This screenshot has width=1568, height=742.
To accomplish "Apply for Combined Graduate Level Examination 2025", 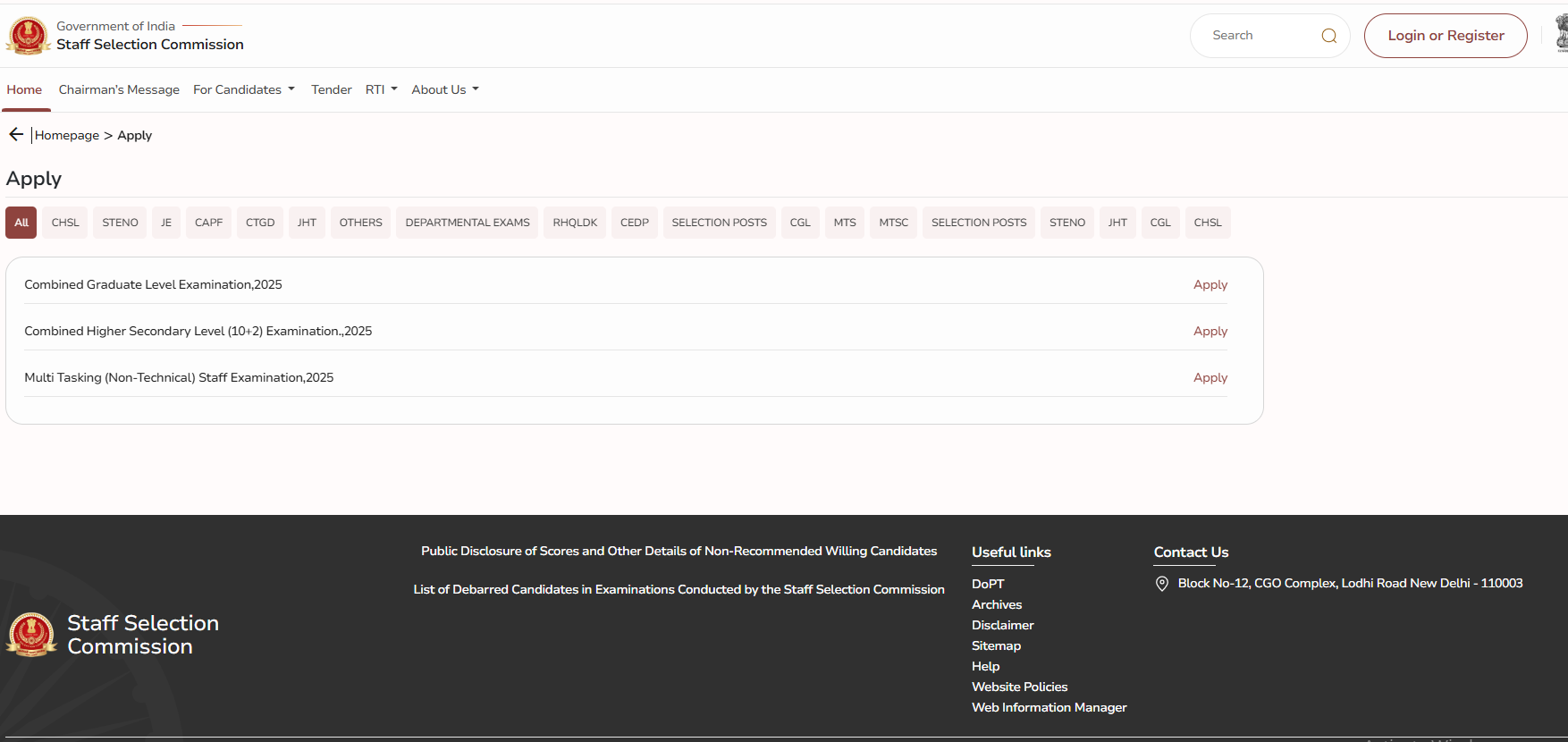I will point(1210,284).
